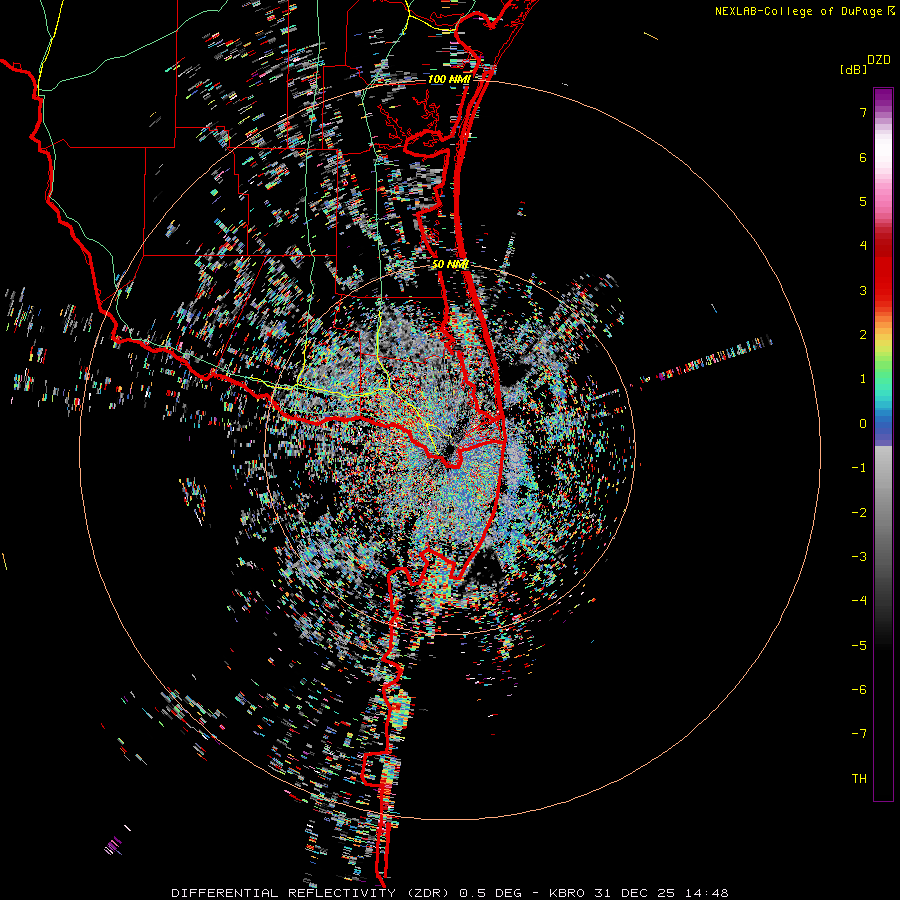Viewport: 900px width, 900px height.
Task: Click the 2 value on color scale
Action: tap(863, 335)
